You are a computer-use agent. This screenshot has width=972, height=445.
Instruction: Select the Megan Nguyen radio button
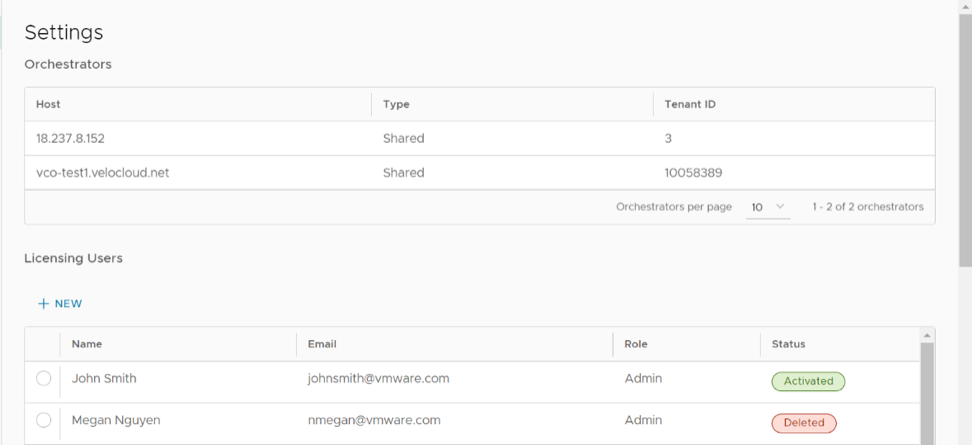click(43, 421)
